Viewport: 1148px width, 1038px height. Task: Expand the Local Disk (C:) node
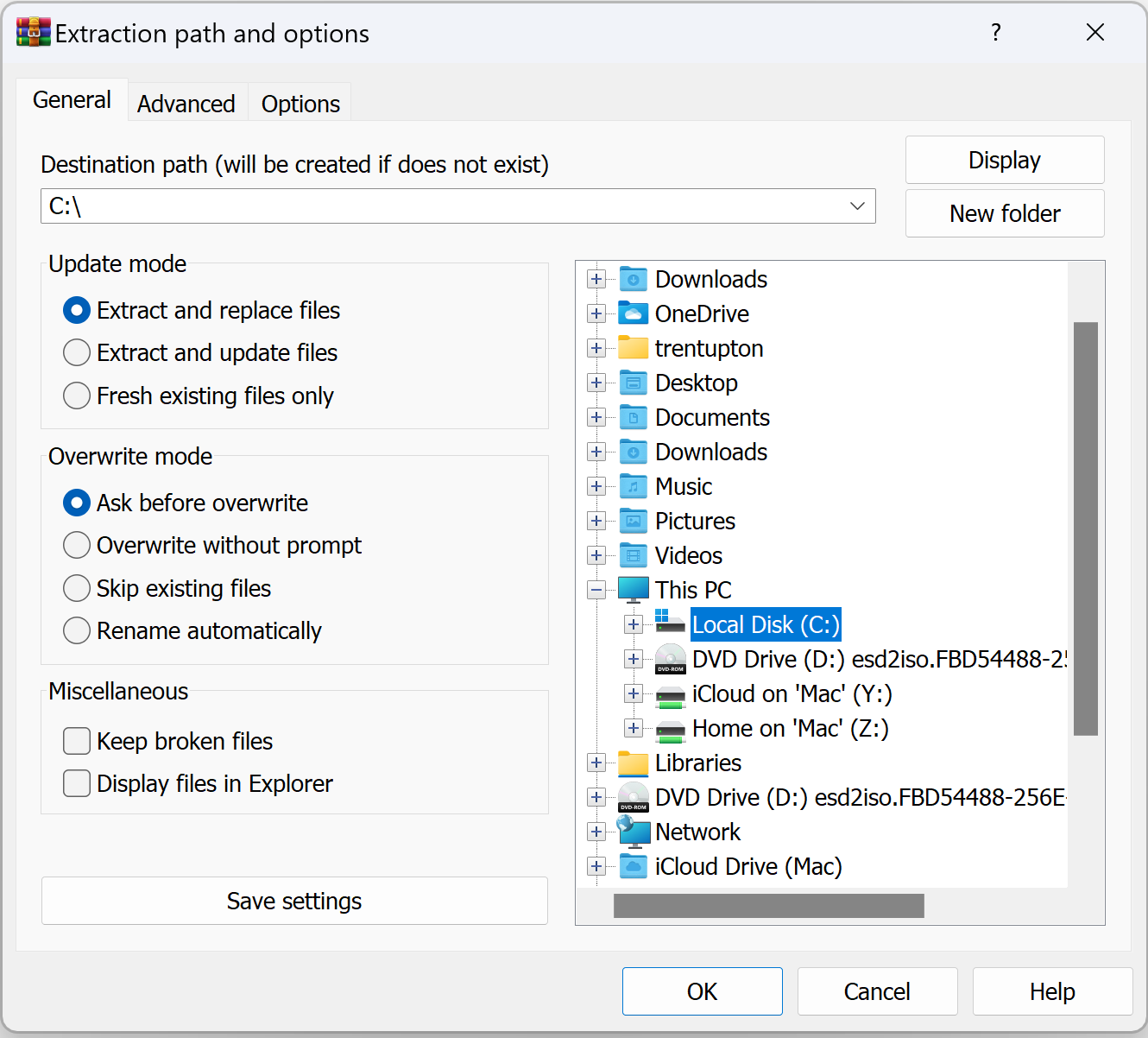634,624
